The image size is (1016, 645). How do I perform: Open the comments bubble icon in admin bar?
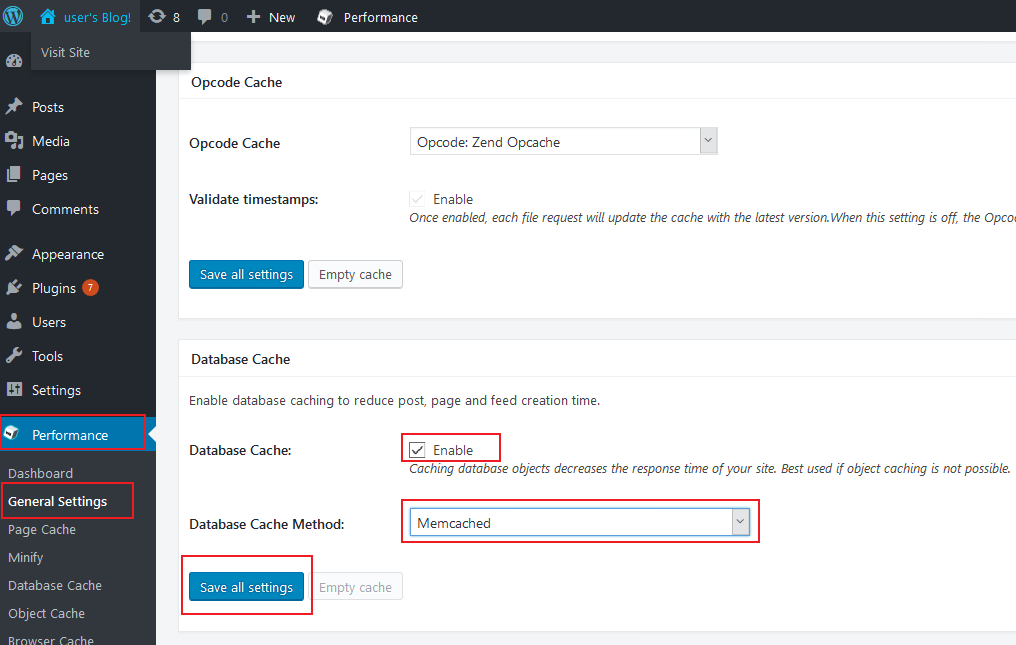(x=204, y=17)
